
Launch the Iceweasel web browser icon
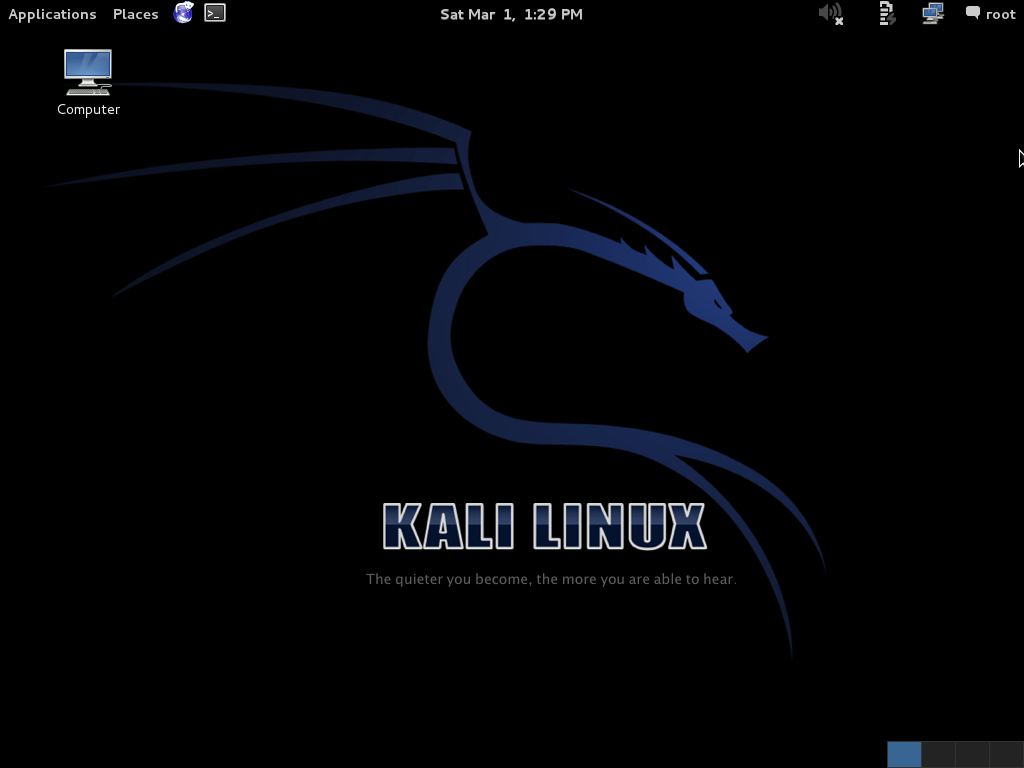click(x=184, y=13)
